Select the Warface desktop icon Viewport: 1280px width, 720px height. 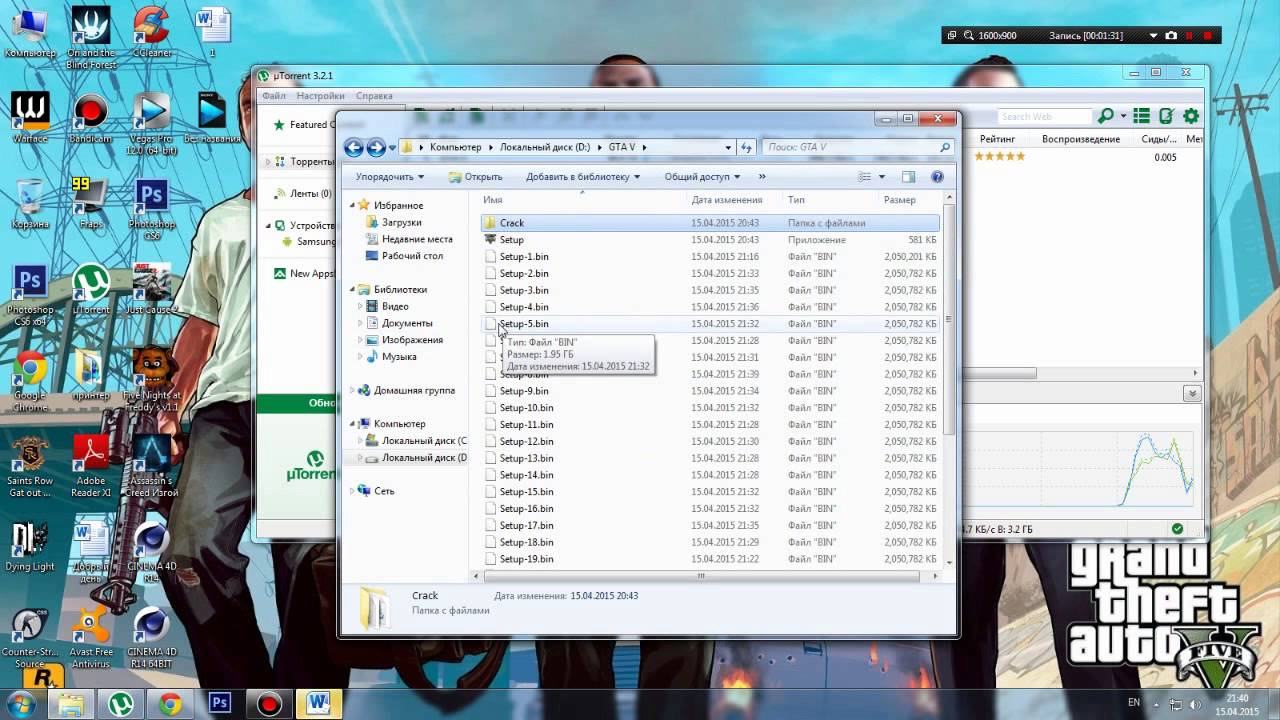tap(31, 118)
